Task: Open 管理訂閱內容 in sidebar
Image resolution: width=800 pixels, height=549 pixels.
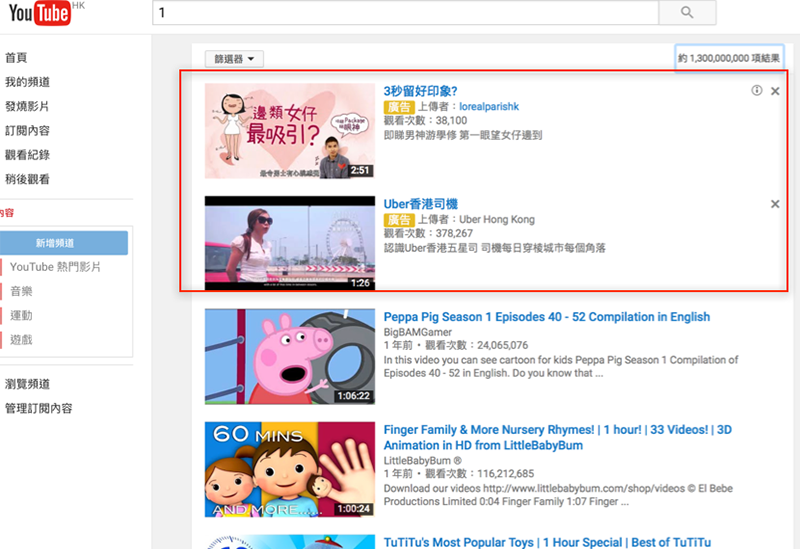Action: pyautogui.click(x=39, y=408)
